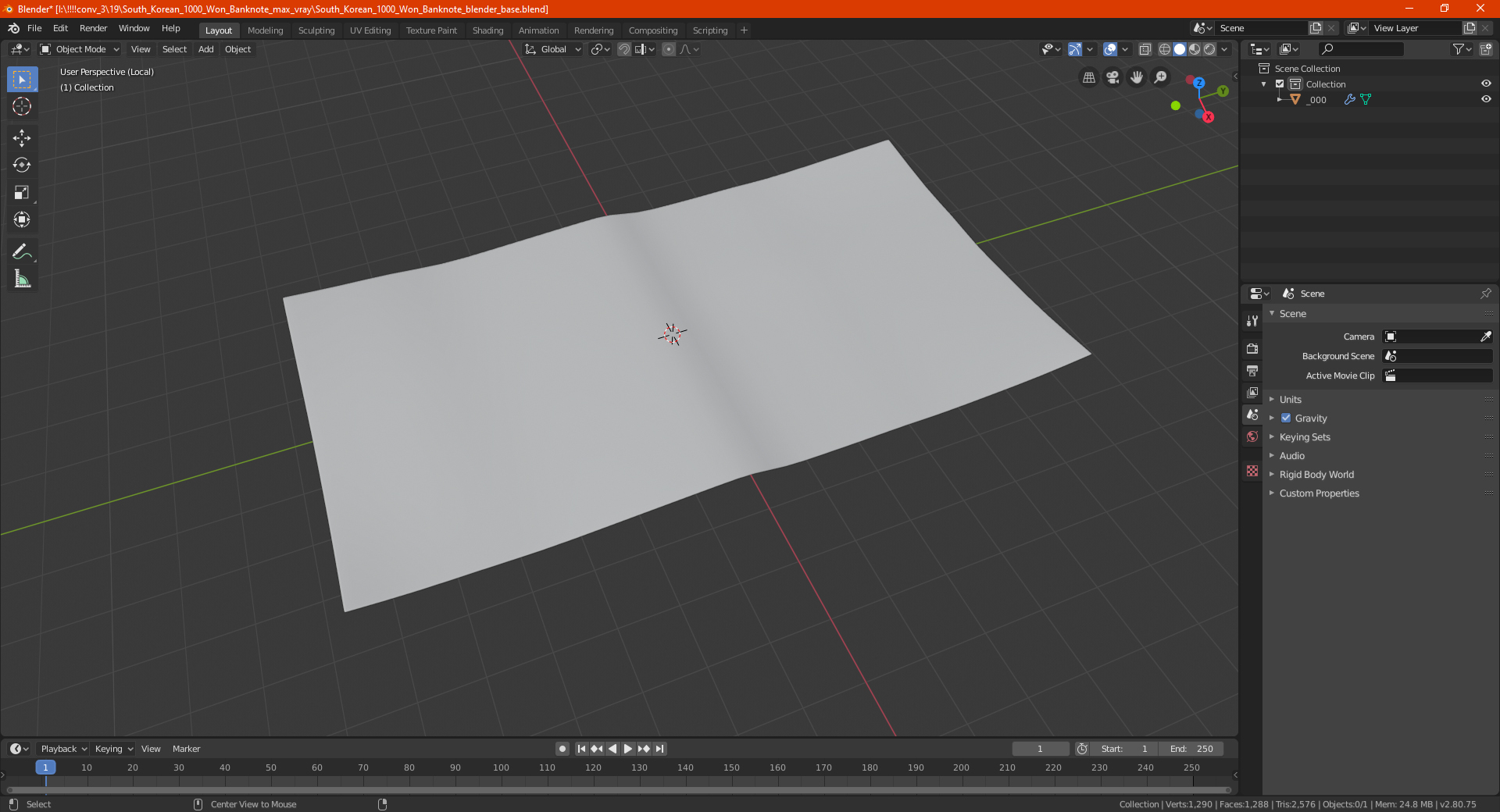Toggle the Gravity checkbox
The image size is (1500, 812).
pyautogui.click(x=1286, y=418)
